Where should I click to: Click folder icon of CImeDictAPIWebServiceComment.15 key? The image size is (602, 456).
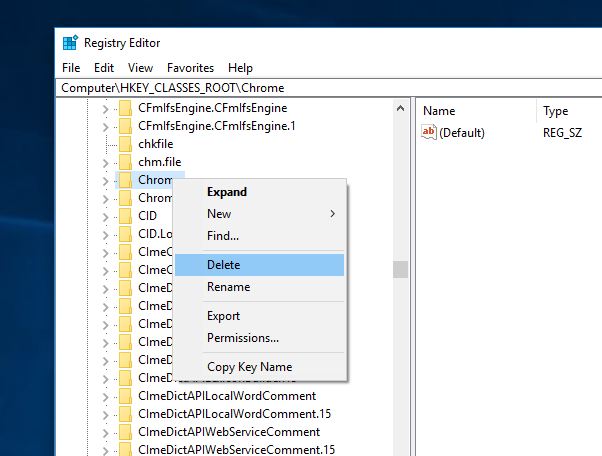click(x=125, y=449)
